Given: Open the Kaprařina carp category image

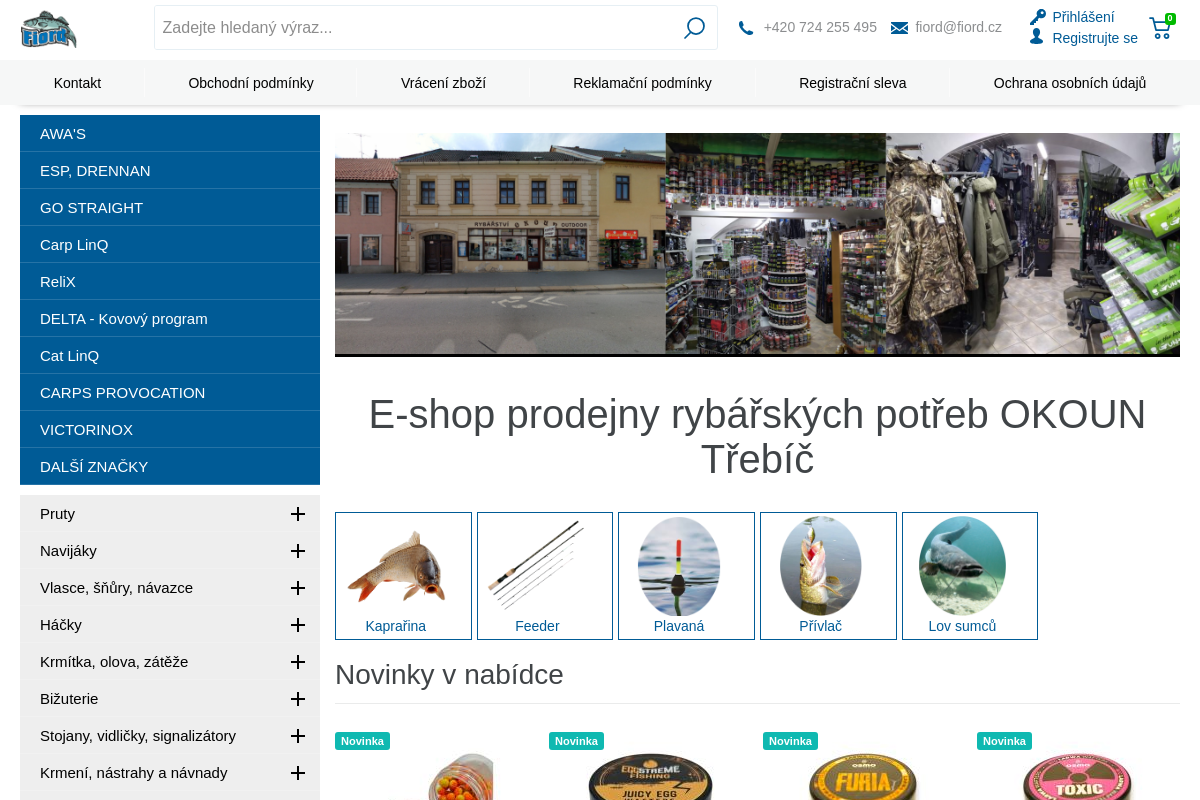Looking at the screenshot, I should pyautogui.click(x=396, y=566).
